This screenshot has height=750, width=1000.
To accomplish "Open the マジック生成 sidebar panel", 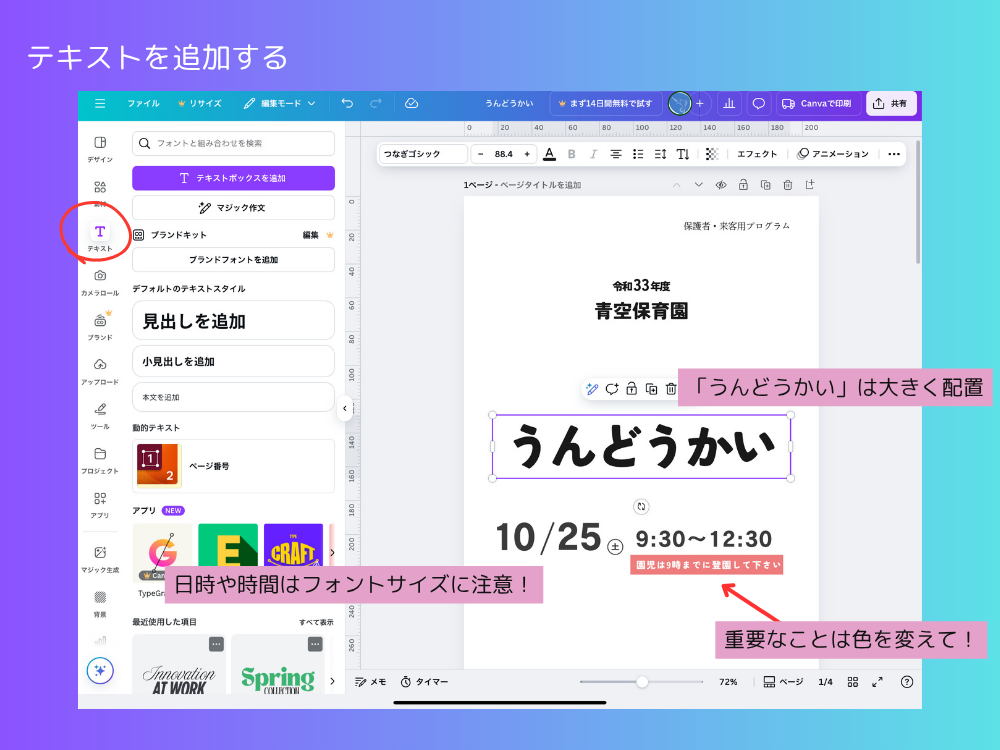I will (x=100, y=559).
